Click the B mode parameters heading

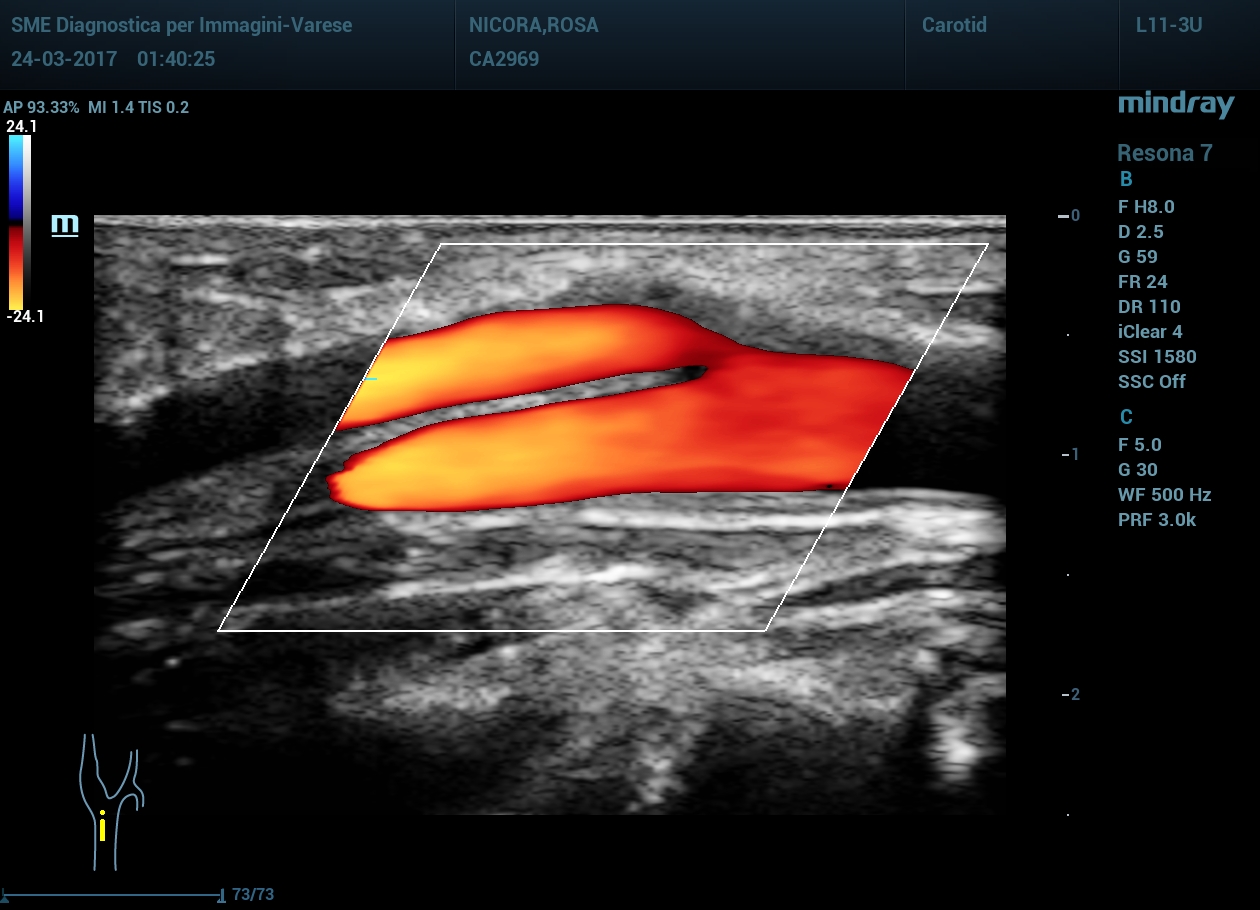coord(1126,180)
